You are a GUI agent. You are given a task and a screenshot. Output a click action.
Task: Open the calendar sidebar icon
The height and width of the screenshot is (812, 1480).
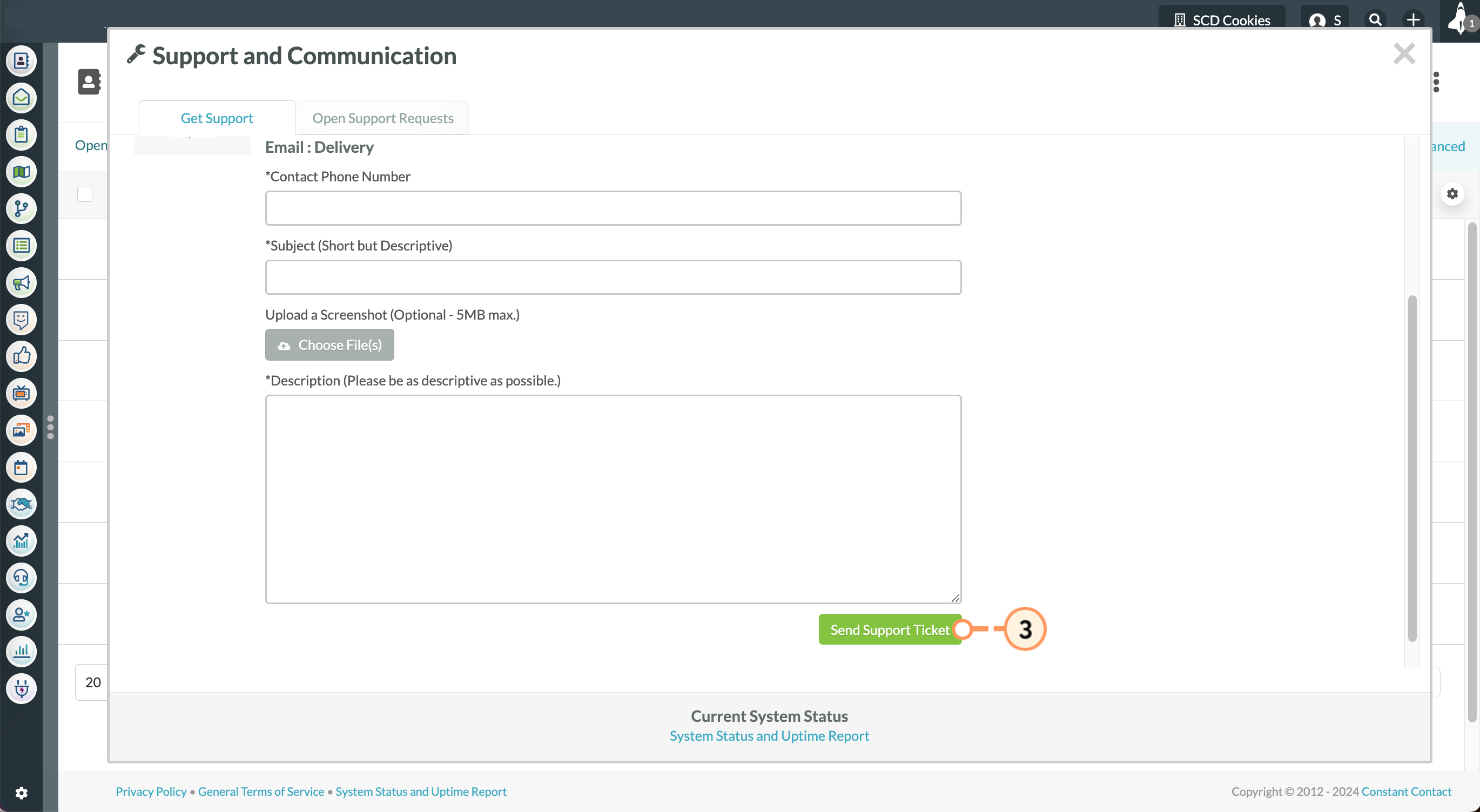tap(21, 468)
